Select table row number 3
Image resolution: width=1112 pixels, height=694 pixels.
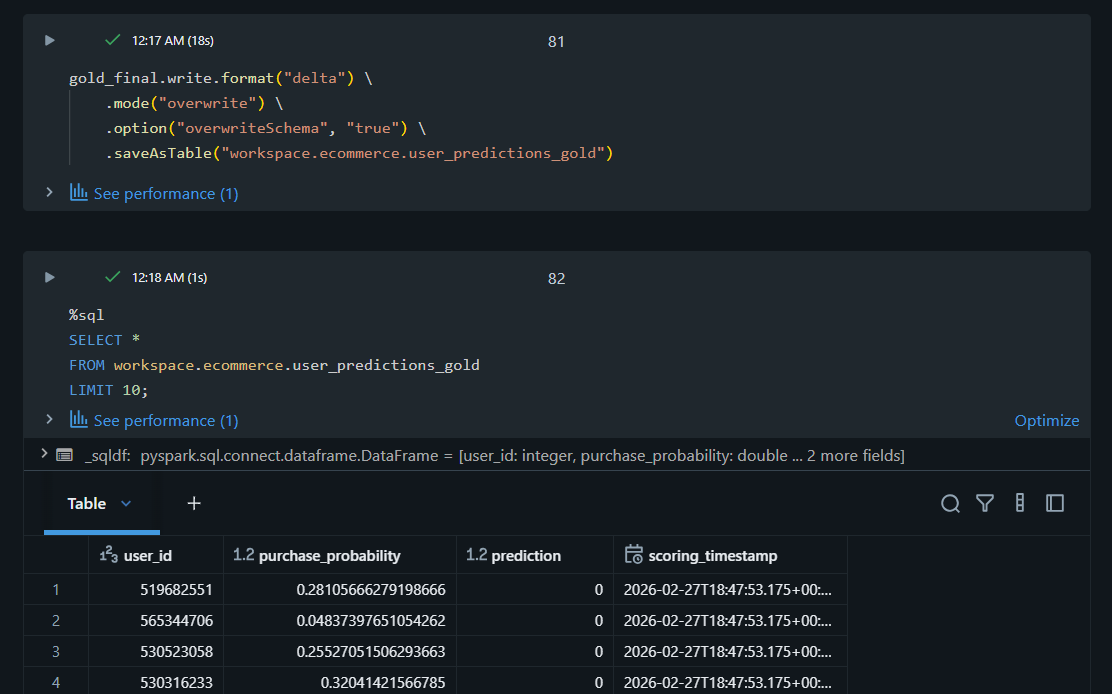(56, 651)
